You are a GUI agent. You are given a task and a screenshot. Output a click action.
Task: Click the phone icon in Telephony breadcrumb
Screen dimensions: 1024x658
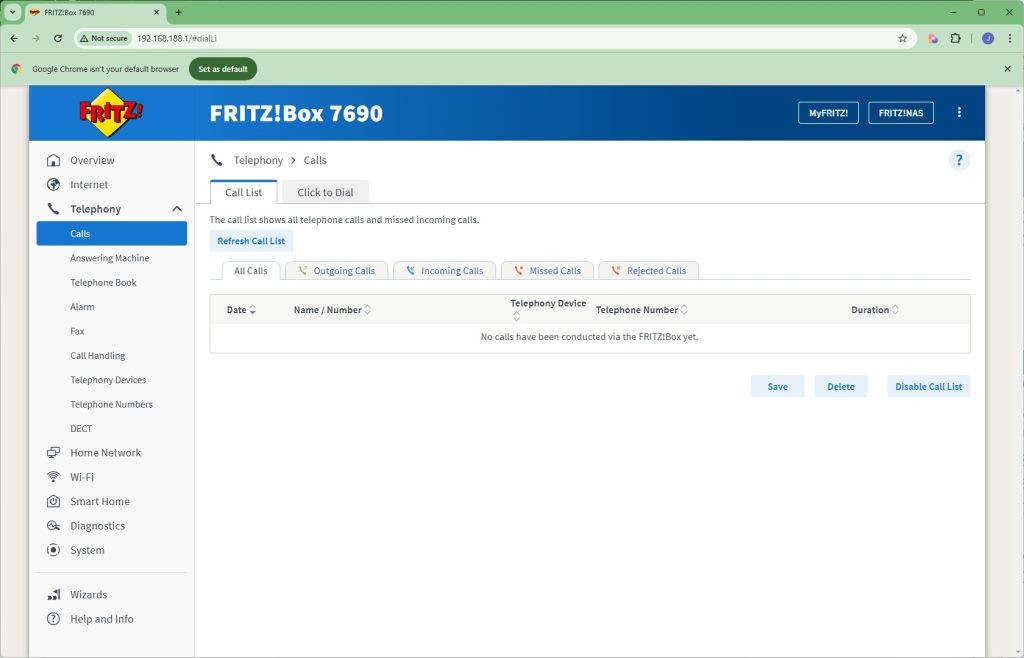217,160
